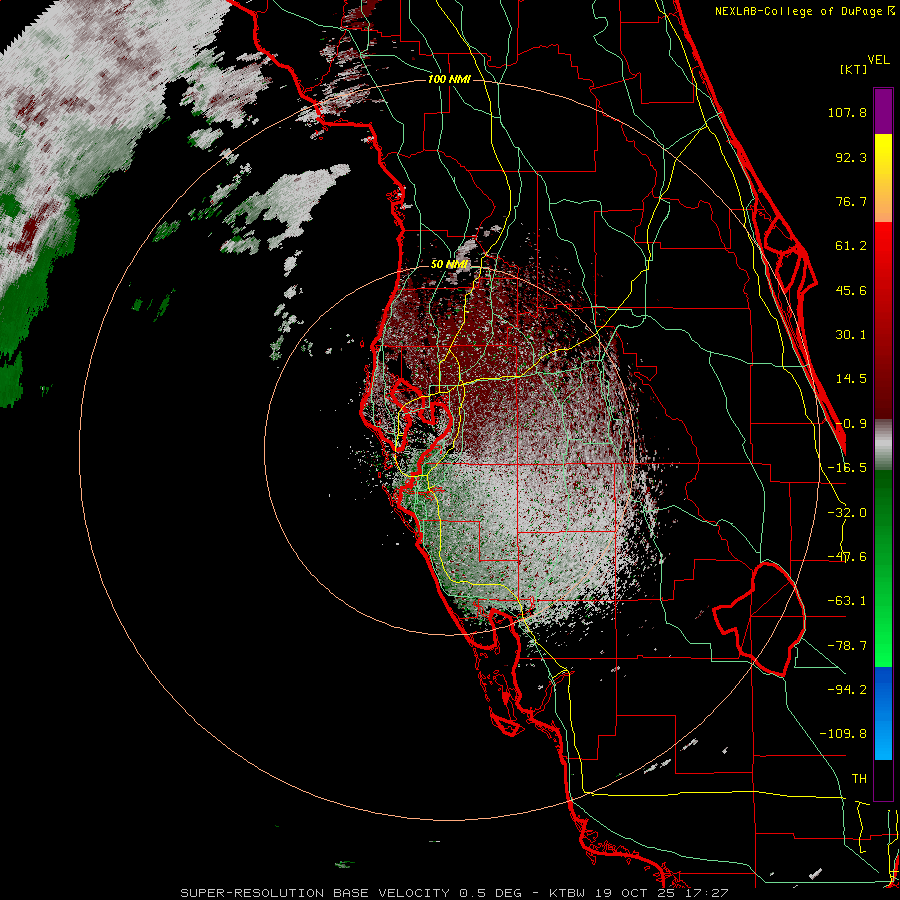Select the -0.9 velocity scale value

click(x=851, y=424)
